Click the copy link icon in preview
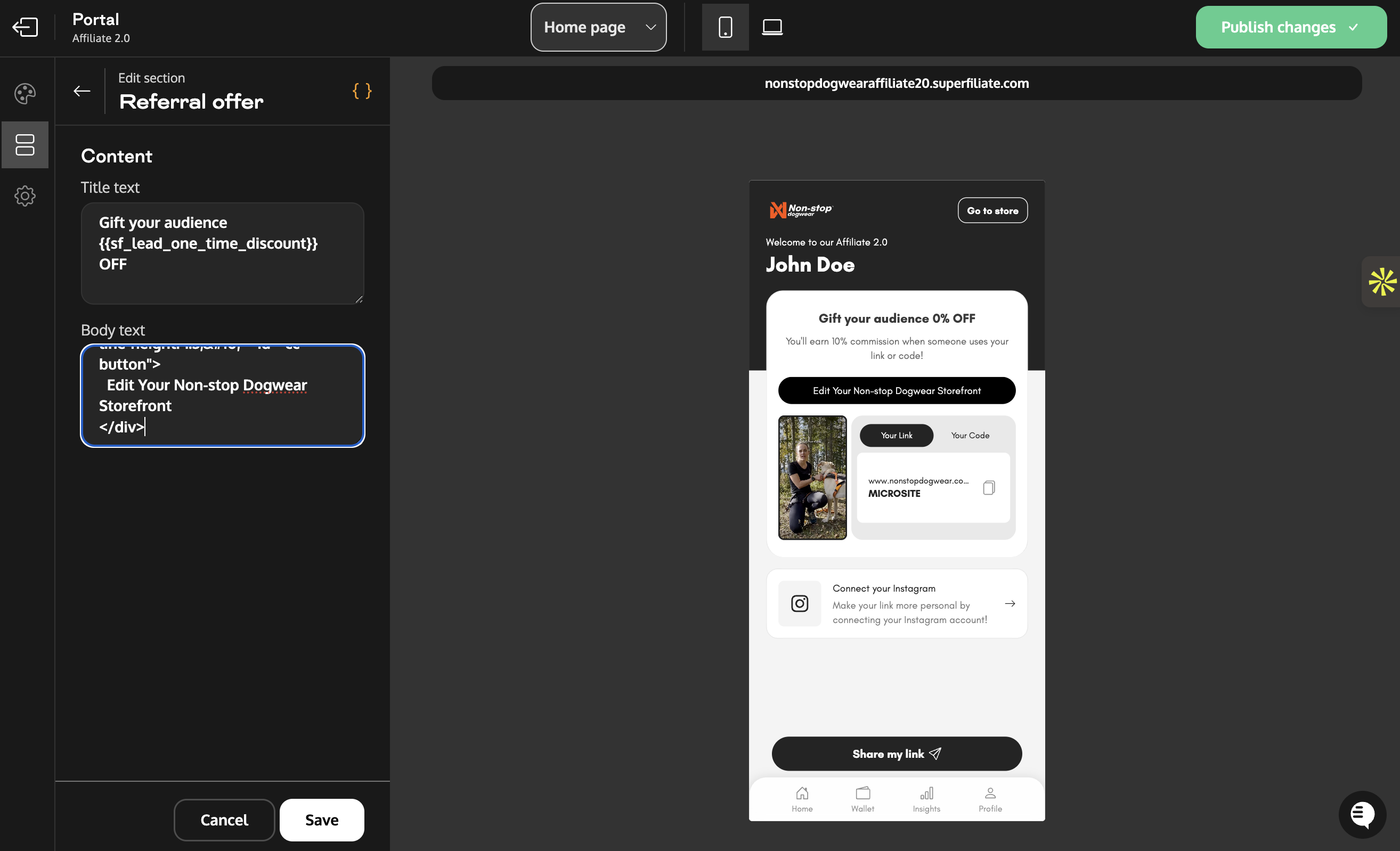This screenshot has width=1400, height=851. [989, 487]
